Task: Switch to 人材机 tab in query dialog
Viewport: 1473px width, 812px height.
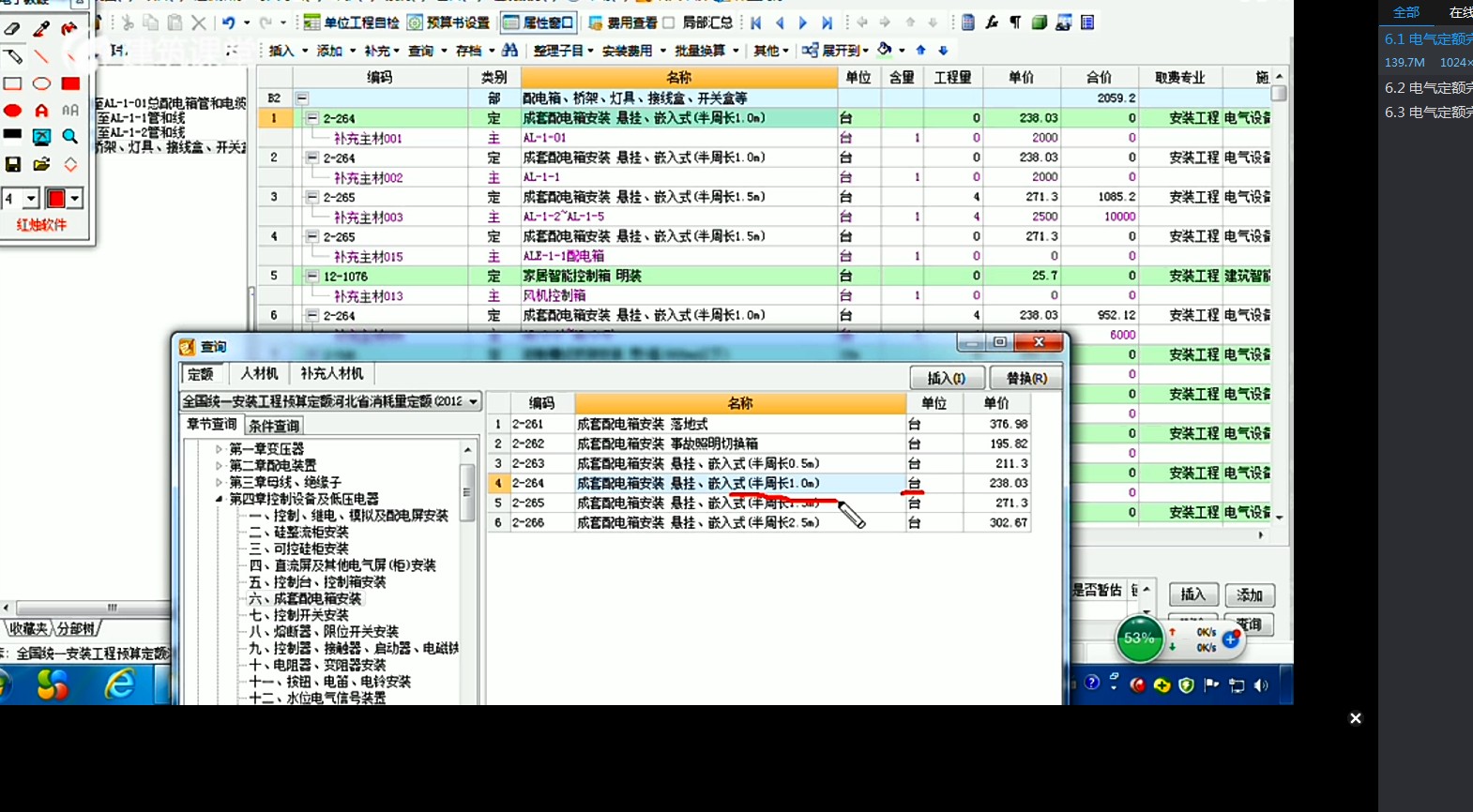Action: coord(259,373)
